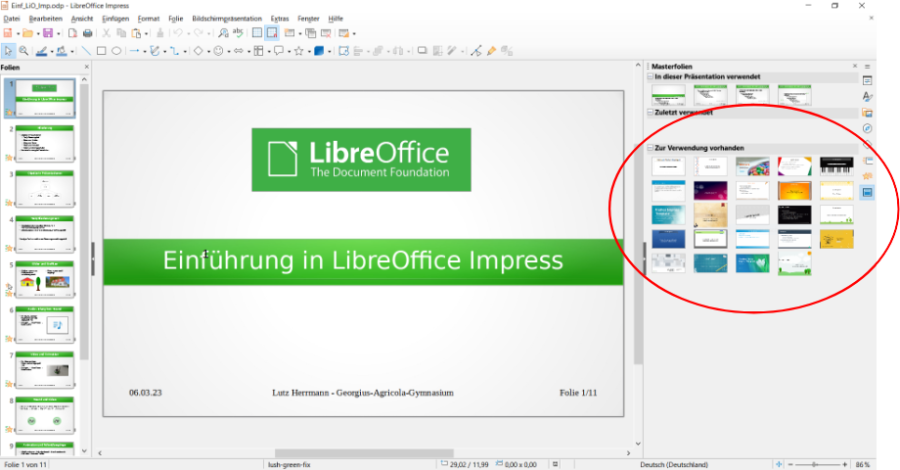Open the Einfügen menu

point(115,18)
